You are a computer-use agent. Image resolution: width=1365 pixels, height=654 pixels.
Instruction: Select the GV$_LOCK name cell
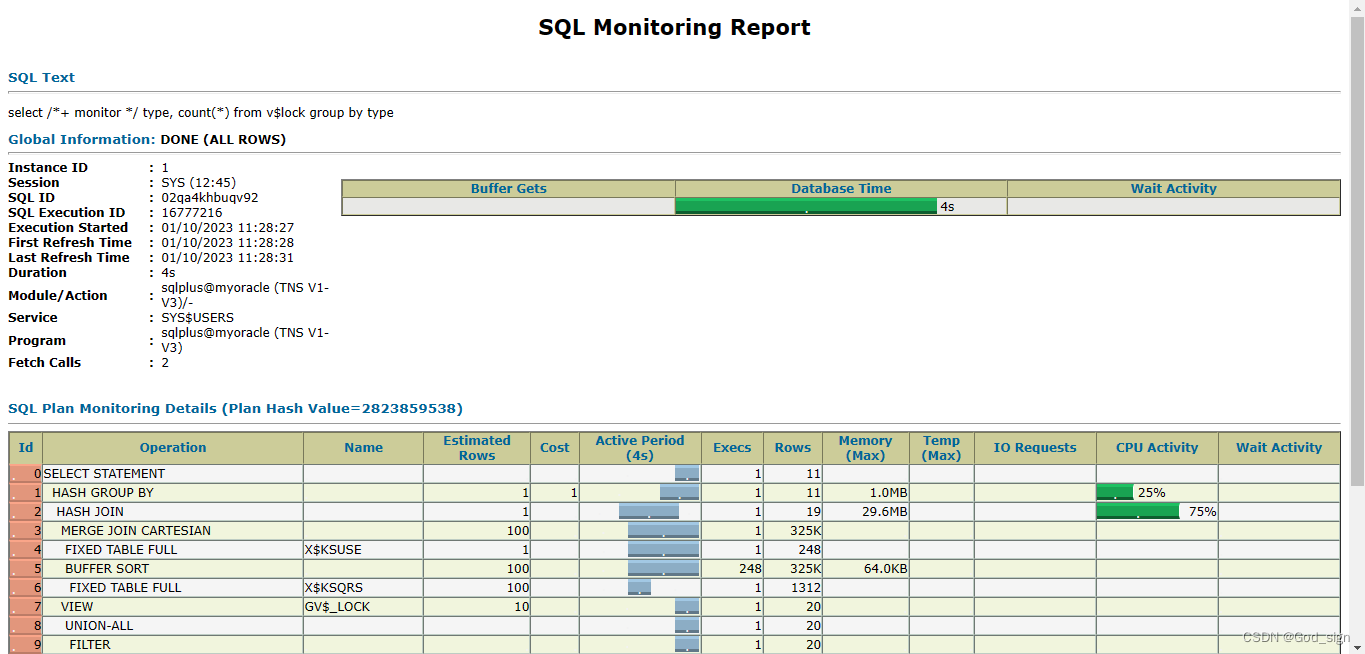(x=335, y=606)
